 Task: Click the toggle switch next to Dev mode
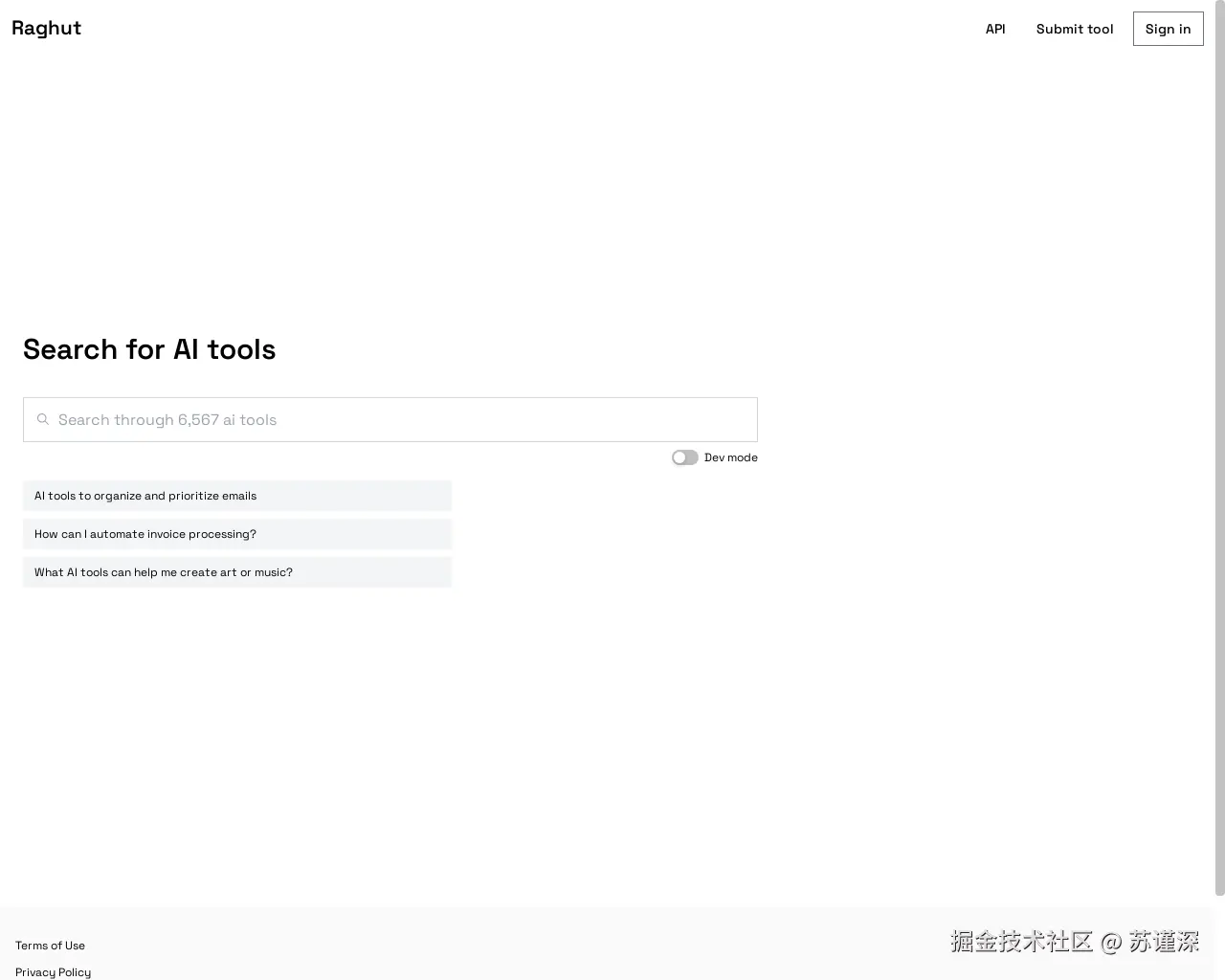click(684, 457)
